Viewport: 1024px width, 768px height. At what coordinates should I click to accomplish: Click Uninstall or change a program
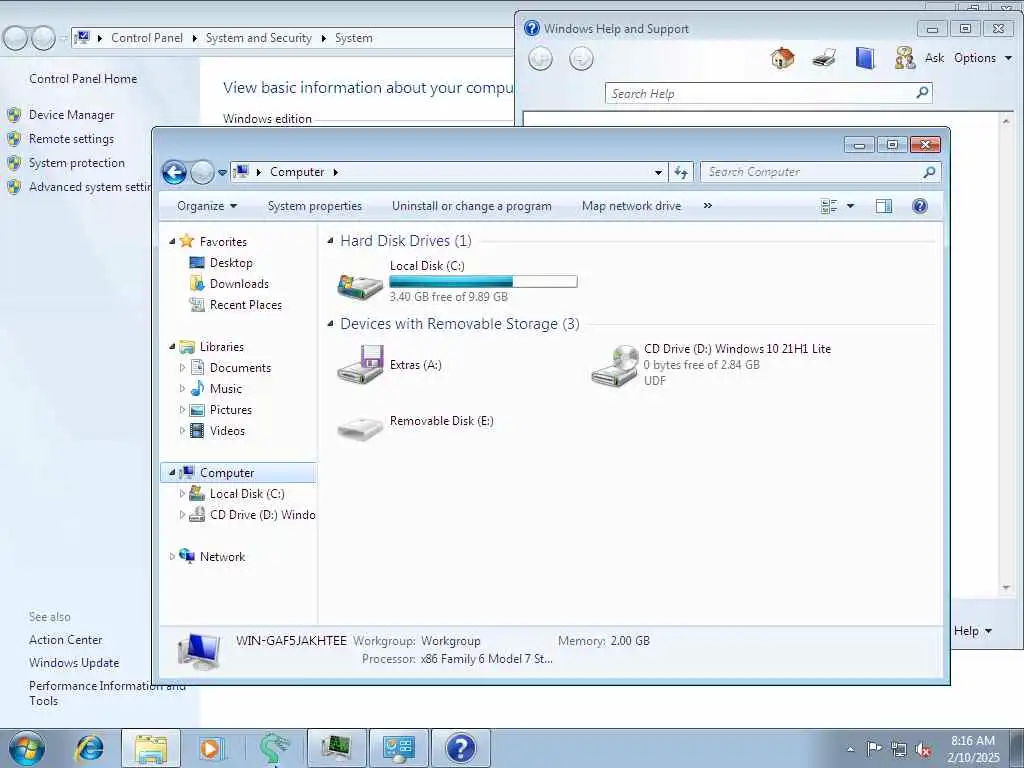pyautogui.click(x=472, y=206)
